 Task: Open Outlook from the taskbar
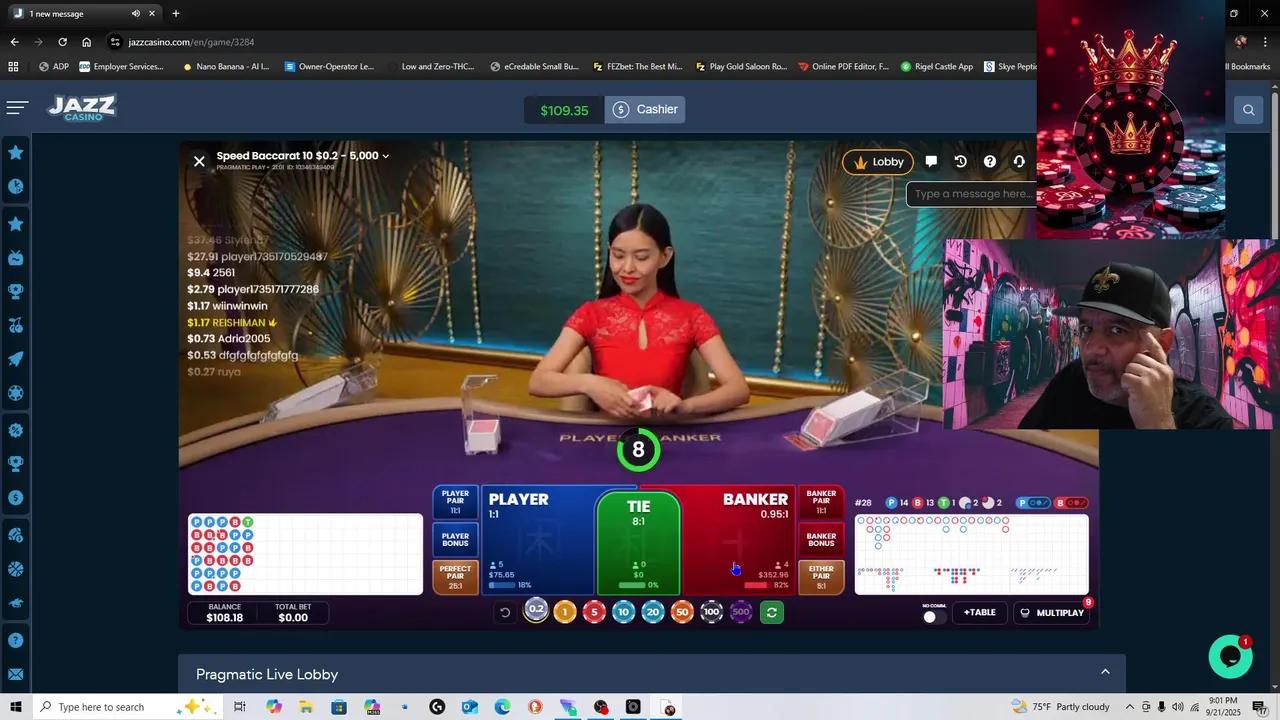pyautogui.click(x=470, y=707)
